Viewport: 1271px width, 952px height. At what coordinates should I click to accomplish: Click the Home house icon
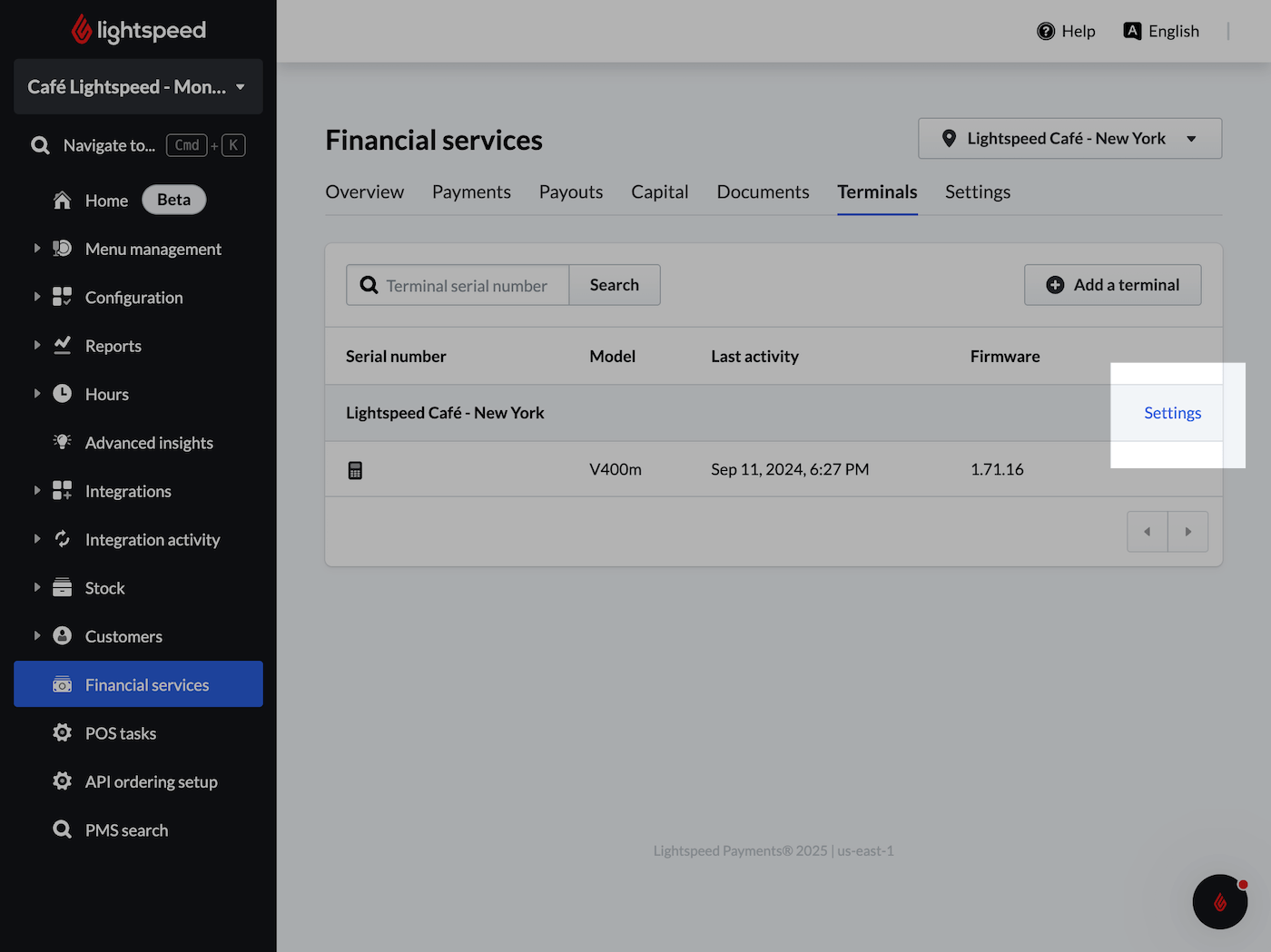pyautogui.click(x=62, y=201)
